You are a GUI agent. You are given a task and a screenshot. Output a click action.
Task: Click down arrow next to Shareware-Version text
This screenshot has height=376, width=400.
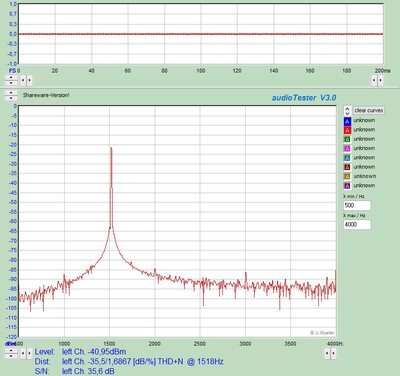click(11, 98)
